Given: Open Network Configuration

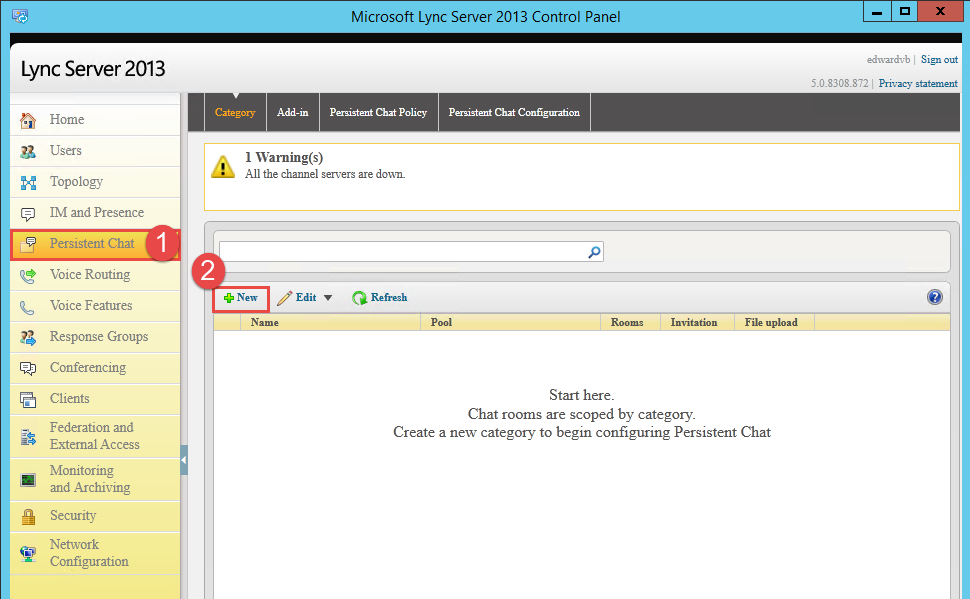Looking at the screenshot, I should (95, 553).
